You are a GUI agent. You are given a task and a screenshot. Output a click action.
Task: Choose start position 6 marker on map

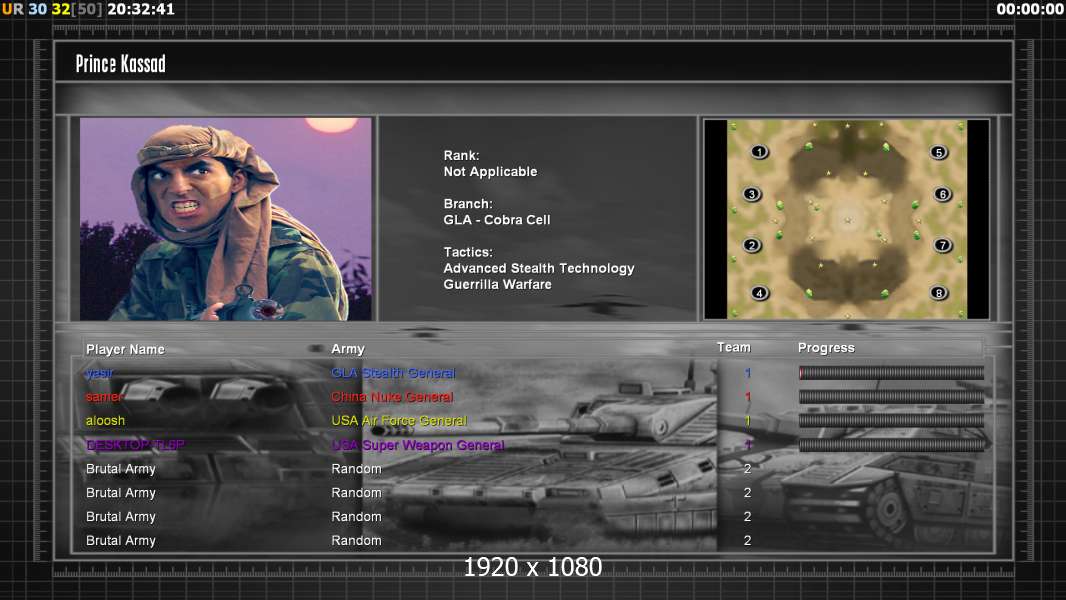942,194
